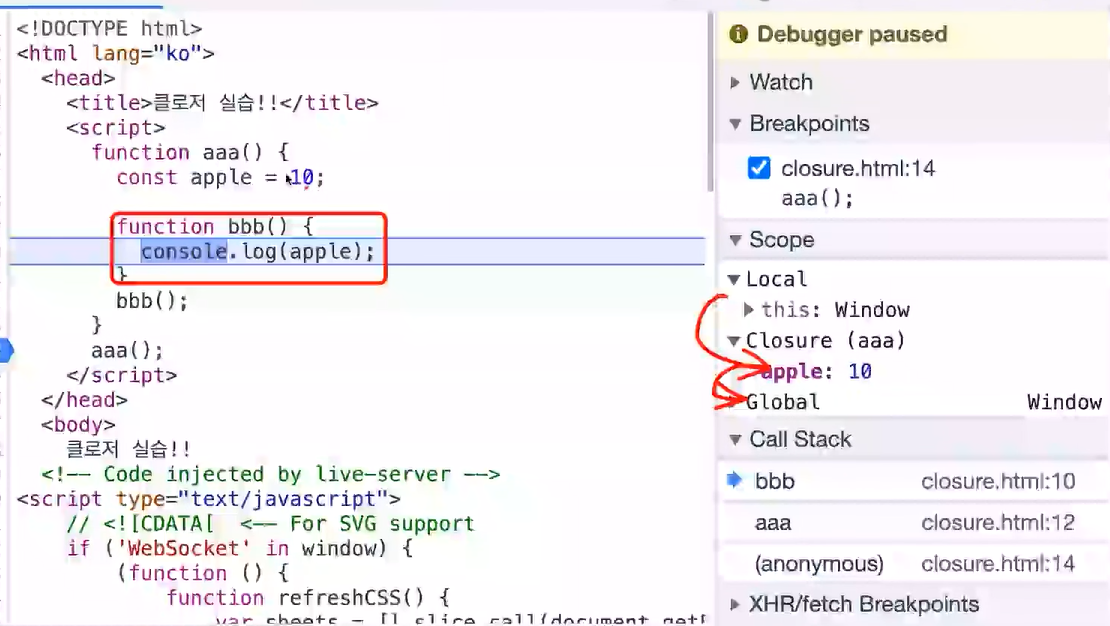Click the Window value in Global row
Screen dimensions: 1110x626
(1064, 402)
